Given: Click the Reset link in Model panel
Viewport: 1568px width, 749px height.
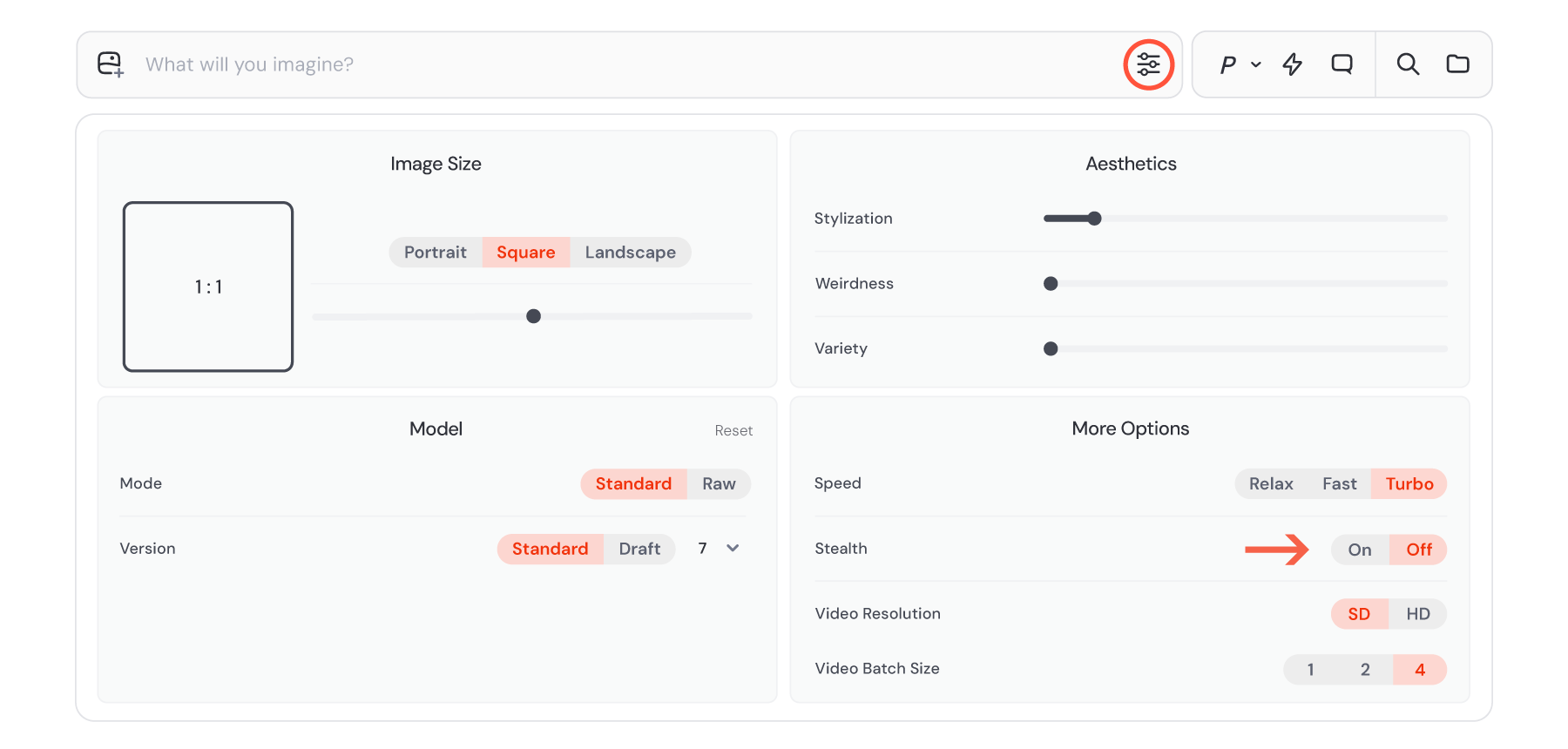Looking at the screenshot, I should pyautogui.click(x=733, y=430).
